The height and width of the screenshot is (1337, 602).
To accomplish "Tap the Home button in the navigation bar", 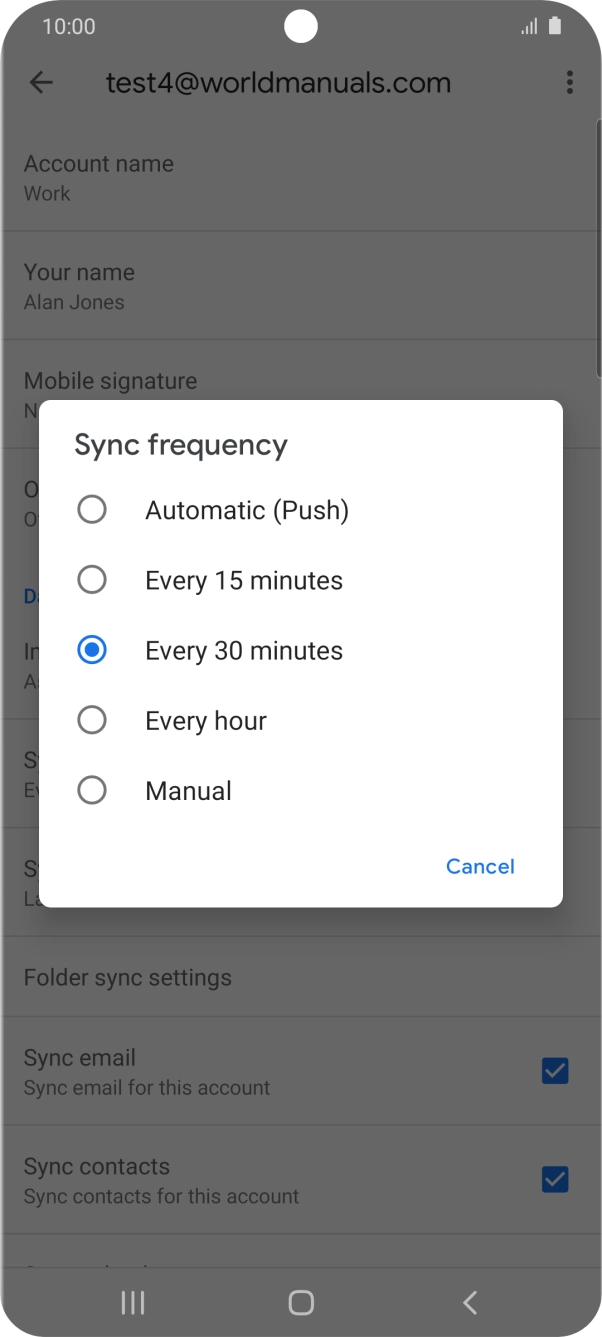I will point(300,1303).
